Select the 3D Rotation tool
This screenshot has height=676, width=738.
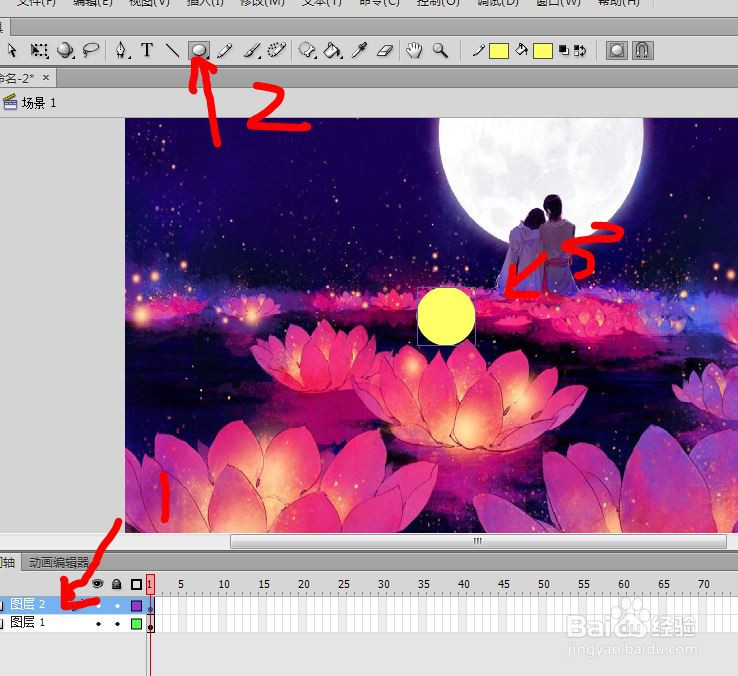[x=65, y=50]
